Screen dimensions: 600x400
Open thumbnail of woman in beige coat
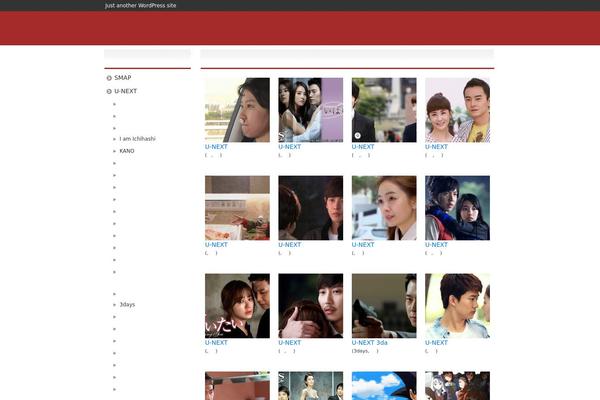pos(384,208)
